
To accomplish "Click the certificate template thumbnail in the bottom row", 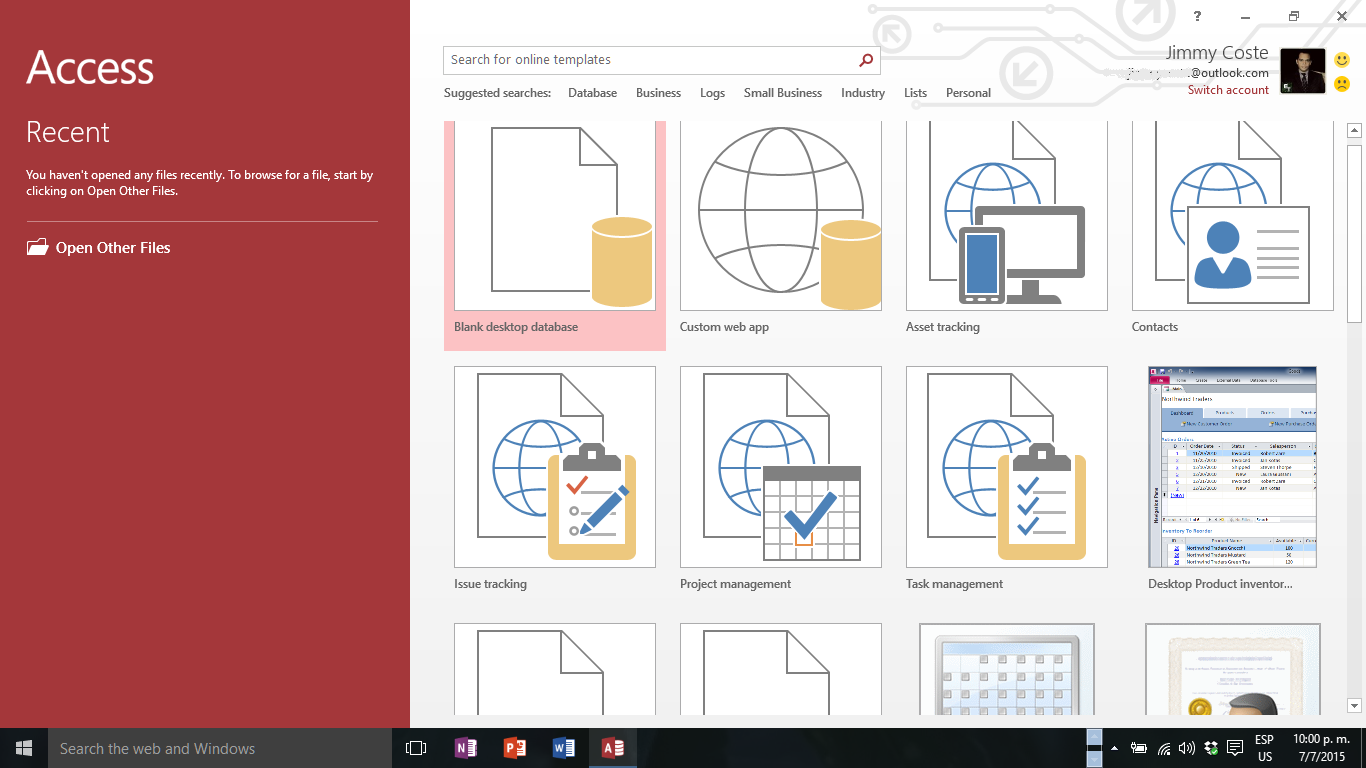I will [x=1233, y=670].
